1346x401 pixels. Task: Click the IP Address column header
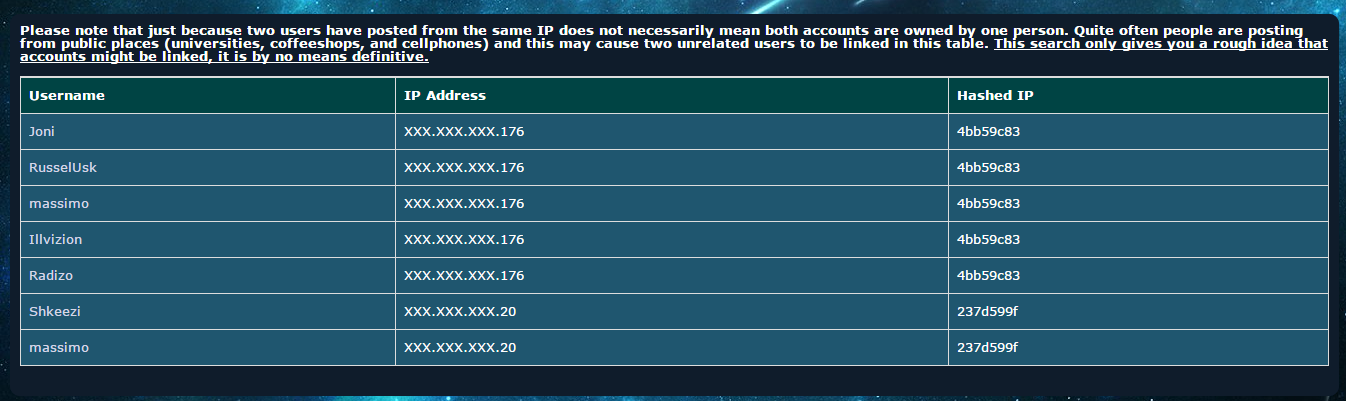point(444,96)
